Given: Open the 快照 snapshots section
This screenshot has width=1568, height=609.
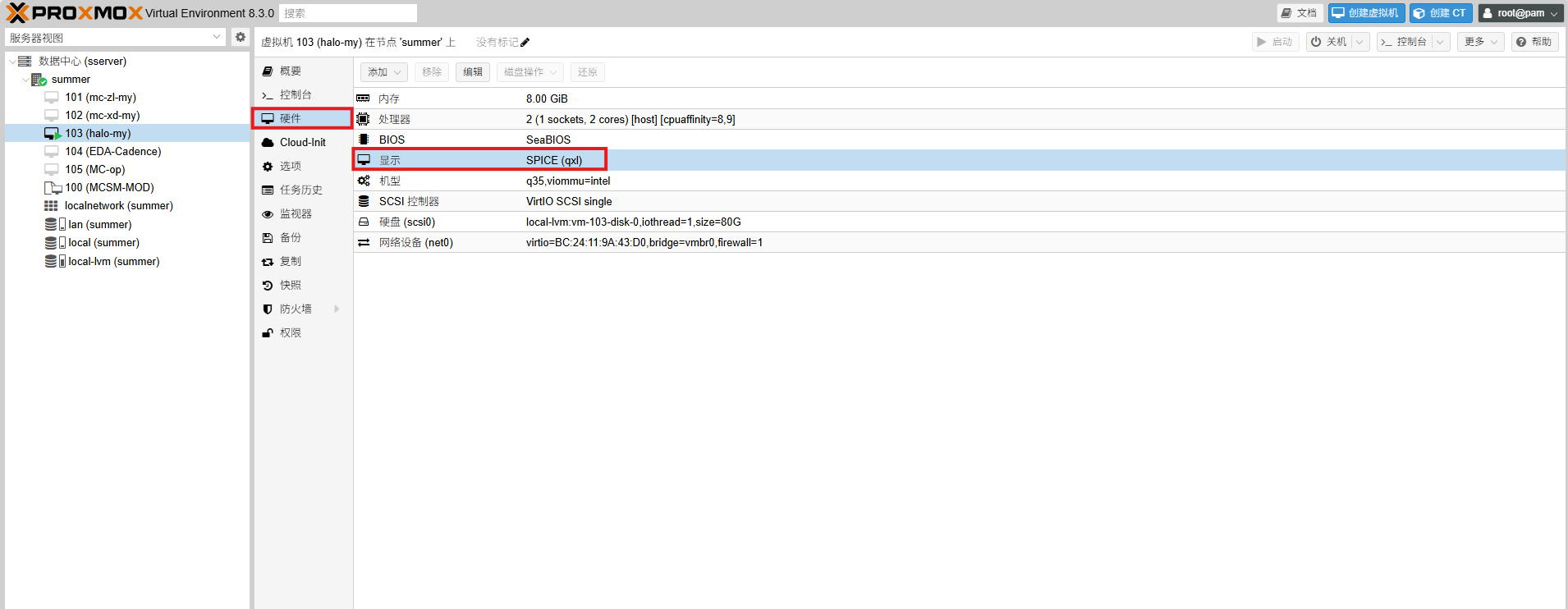Looking at the screenshot, I should click(x=291, y=286).
